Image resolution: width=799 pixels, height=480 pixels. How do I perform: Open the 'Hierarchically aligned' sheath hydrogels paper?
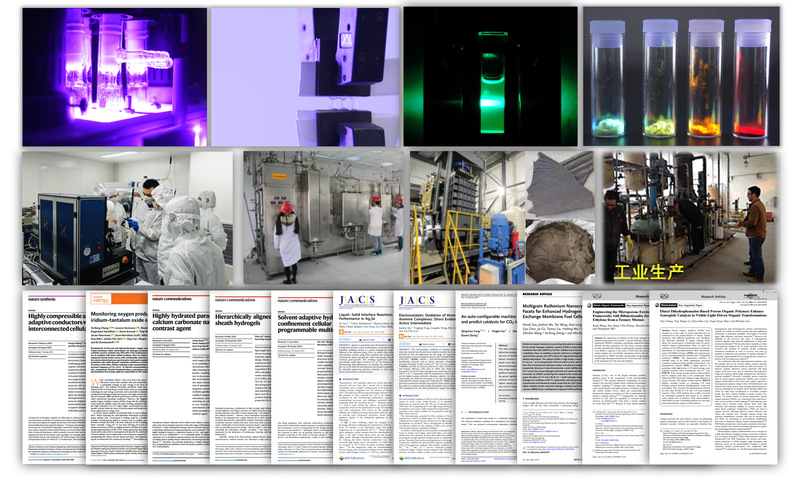(240, 380)
